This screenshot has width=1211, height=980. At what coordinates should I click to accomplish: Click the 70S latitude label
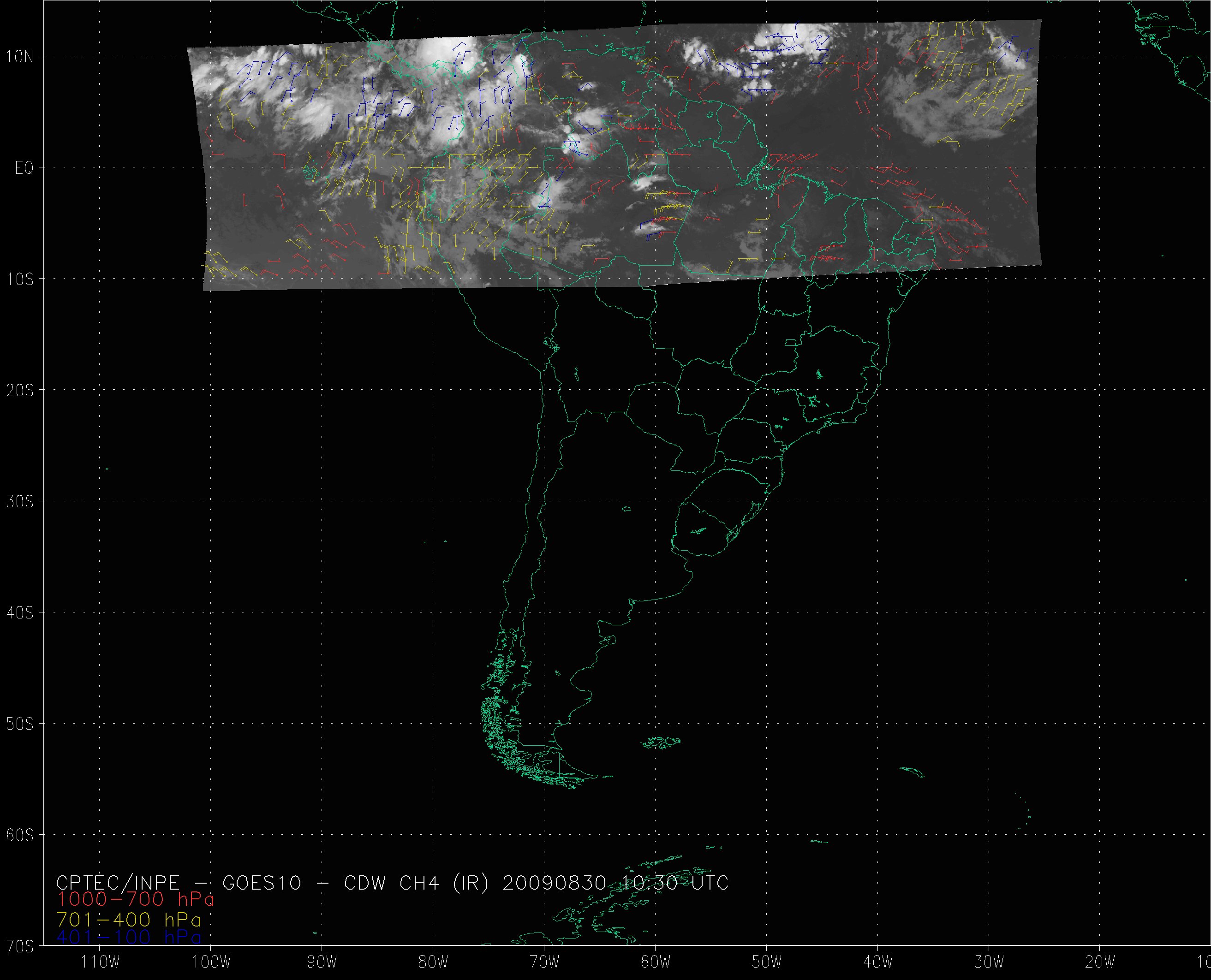(x=20, y=945)
